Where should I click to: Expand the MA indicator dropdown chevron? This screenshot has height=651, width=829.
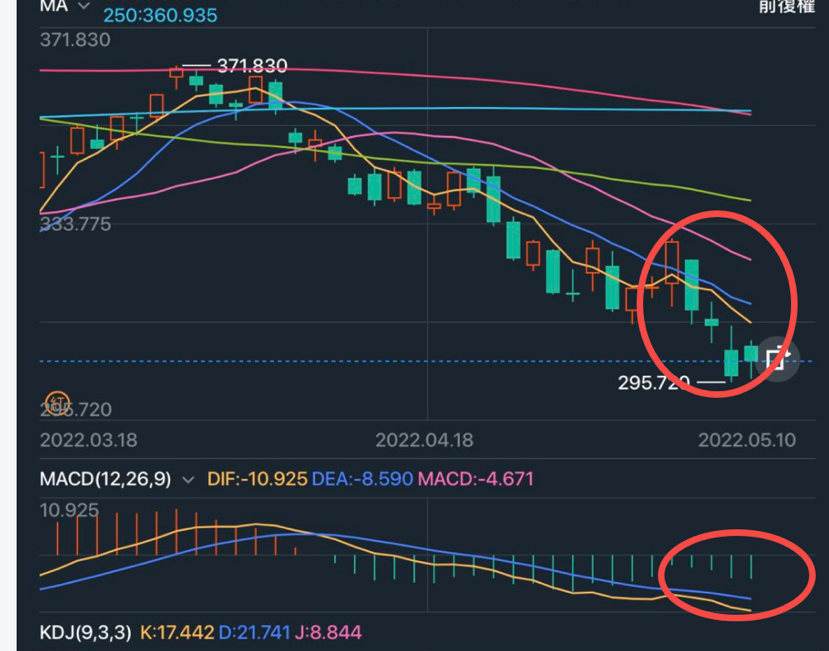coord(83,6)
